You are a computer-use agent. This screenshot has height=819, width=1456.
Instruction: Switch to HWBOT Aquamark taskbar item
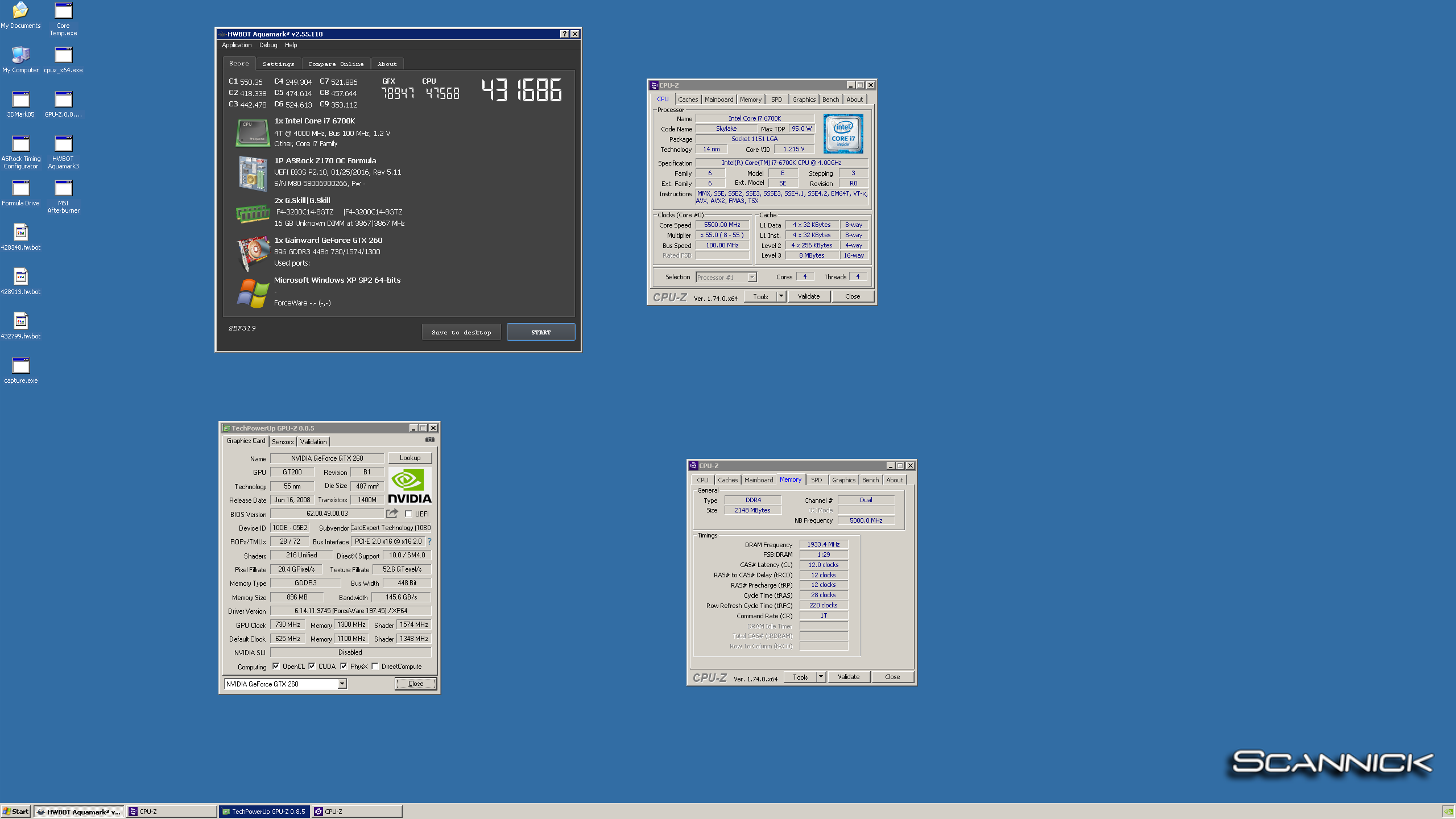(x=78, y=812)
